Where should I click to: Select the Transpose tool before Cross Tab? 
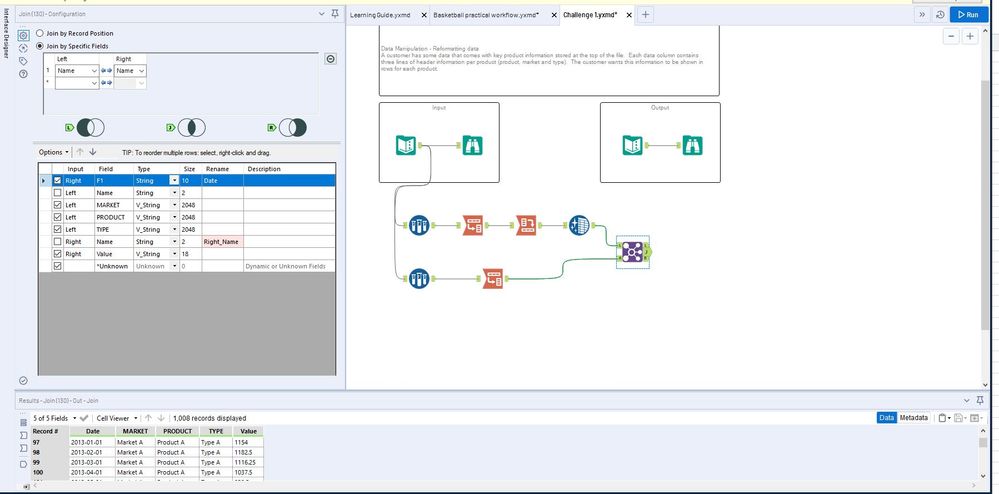(472, 225)
